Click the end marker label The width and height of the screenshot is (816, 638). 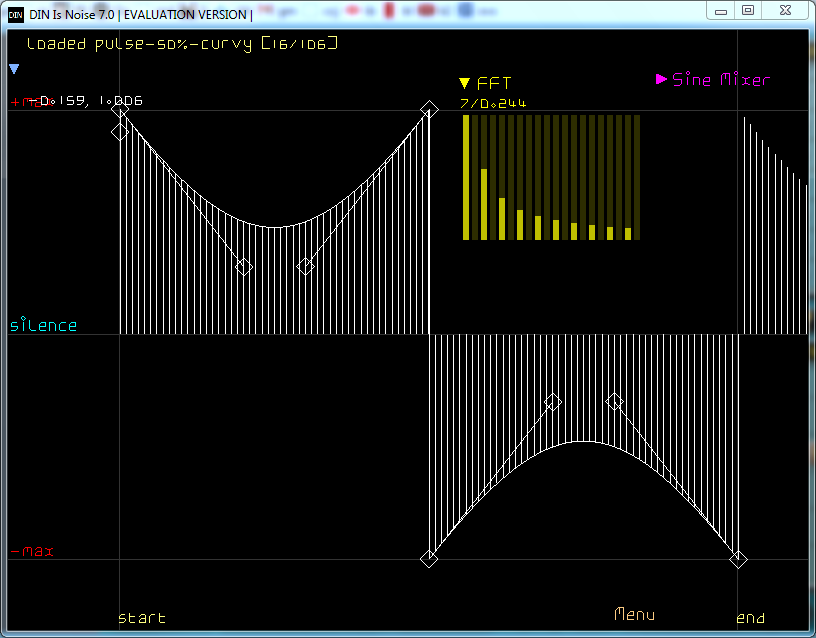(750, 618)
